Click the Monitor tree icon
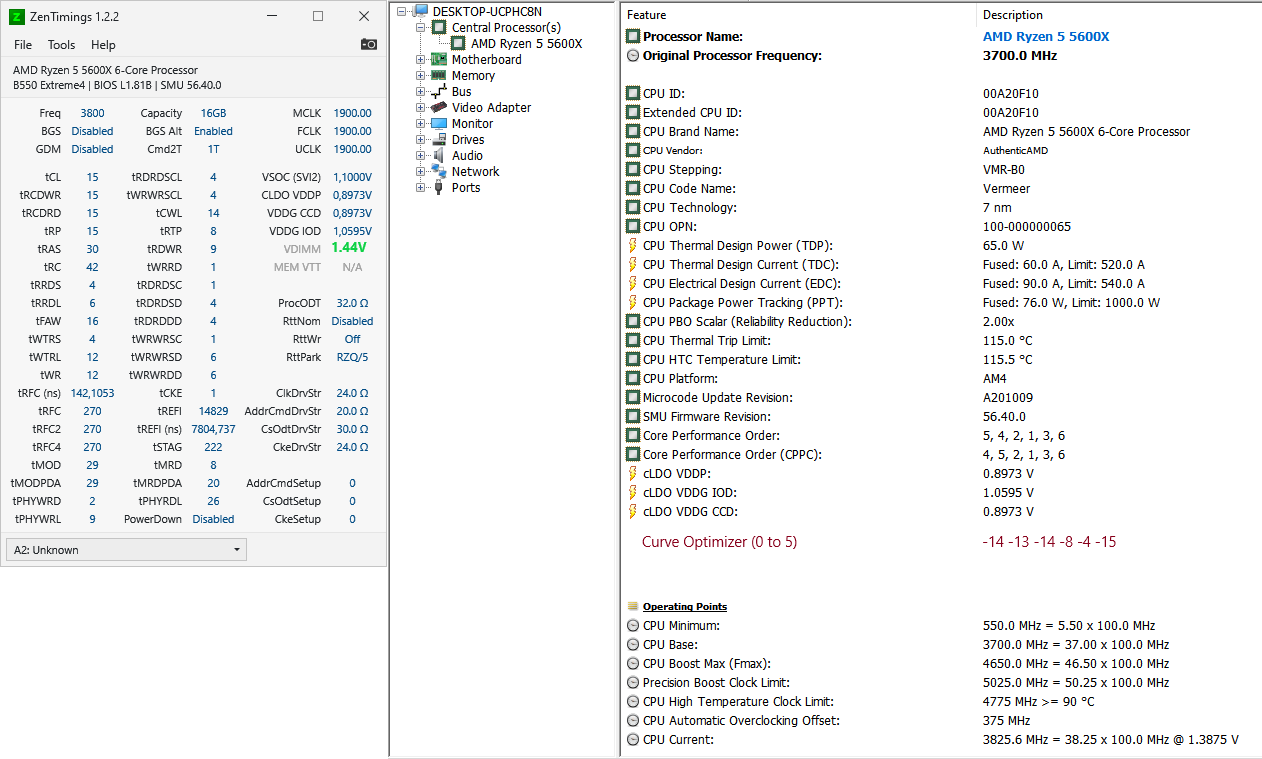Image resolution: width=1262 pixels, height=759 pixels. pos(439,123)
